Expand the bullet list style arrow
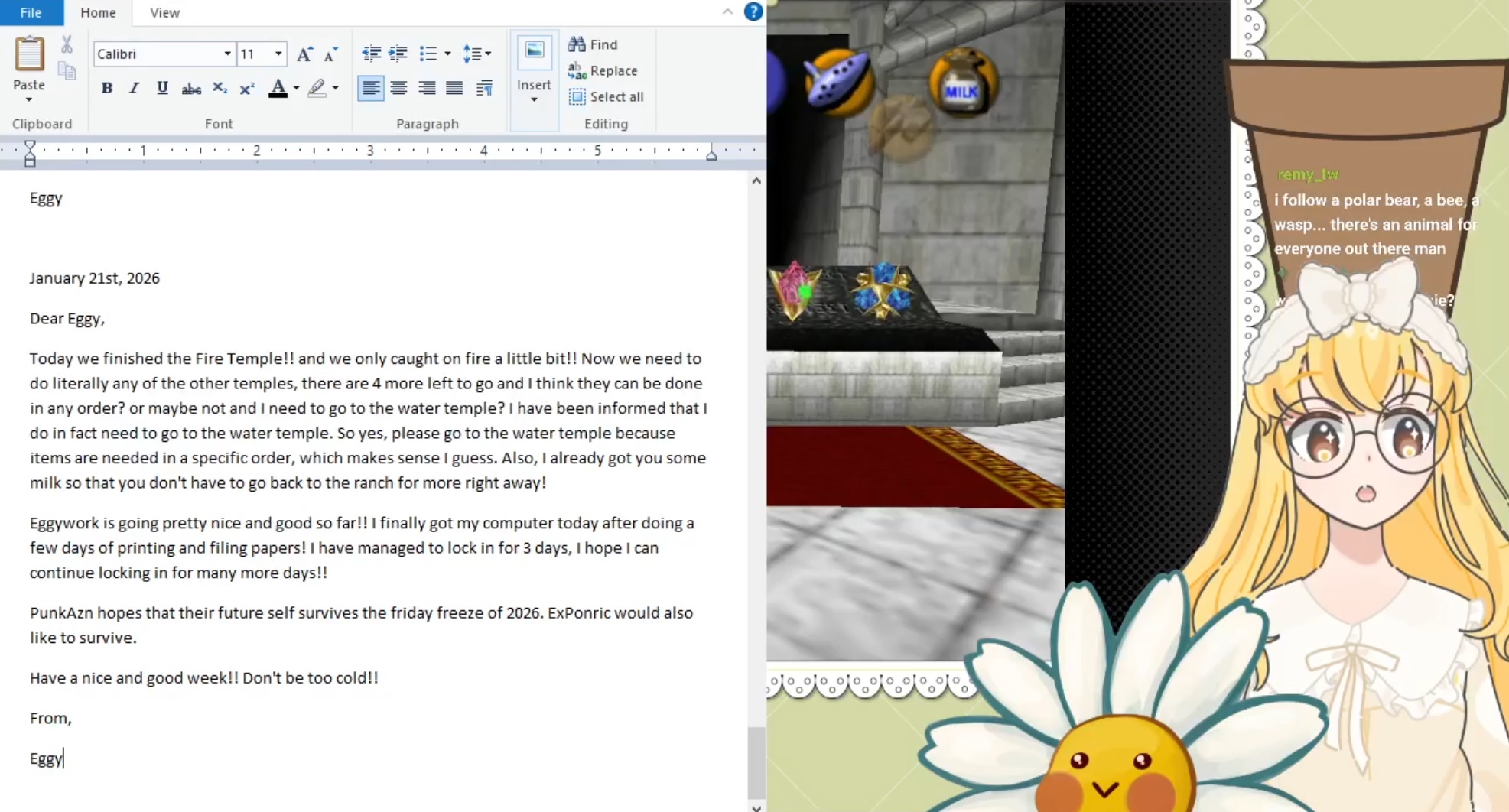1509x812 pixels. (447, 54)
